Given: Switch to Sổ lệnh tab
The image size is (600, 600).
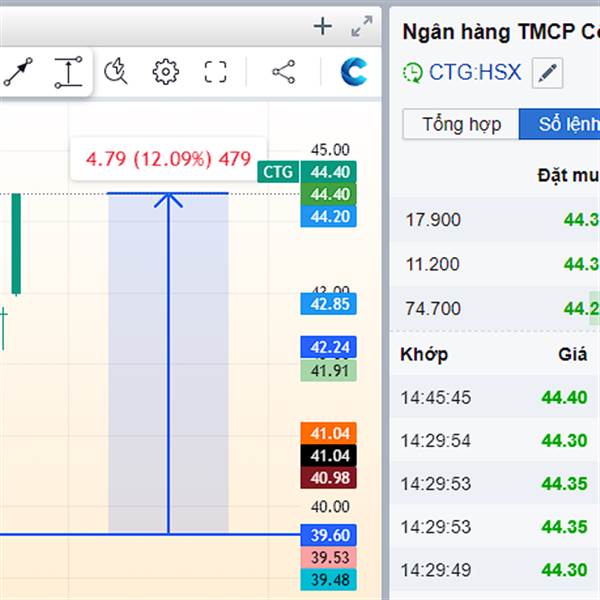Looking at the screenshot, I should [x=559, y=124].
